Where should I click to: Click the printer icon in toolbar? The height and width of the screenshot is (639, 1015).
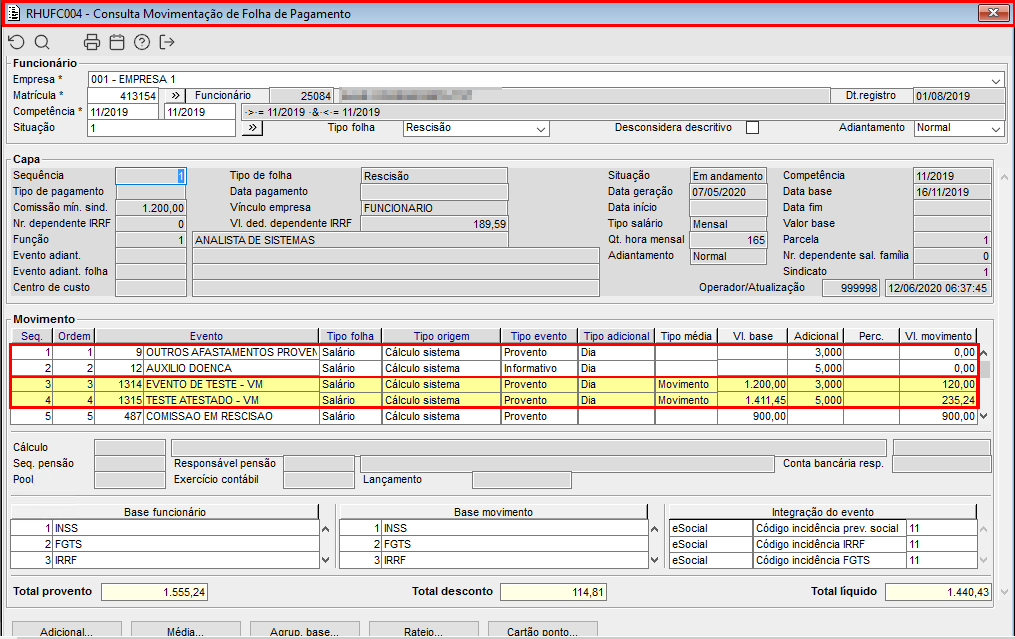pyautogui.click(x=92, y=42)
